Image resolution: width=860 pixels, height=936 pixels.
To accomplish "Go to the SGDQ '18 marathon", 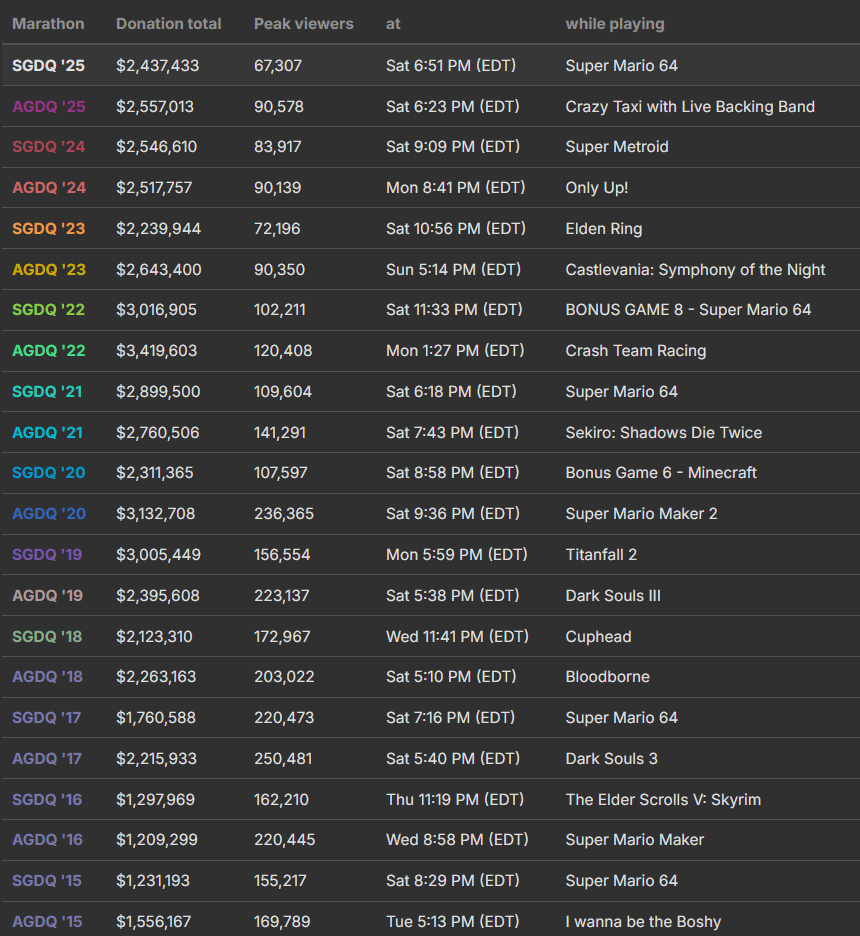I will 47,636.
